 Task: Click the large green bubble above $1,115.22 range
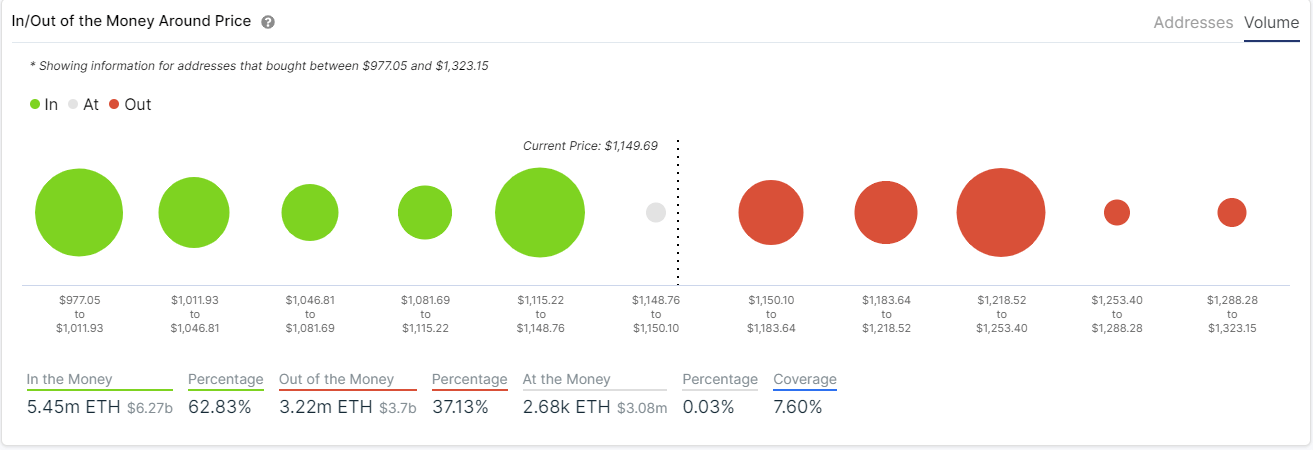coord(540,213)
